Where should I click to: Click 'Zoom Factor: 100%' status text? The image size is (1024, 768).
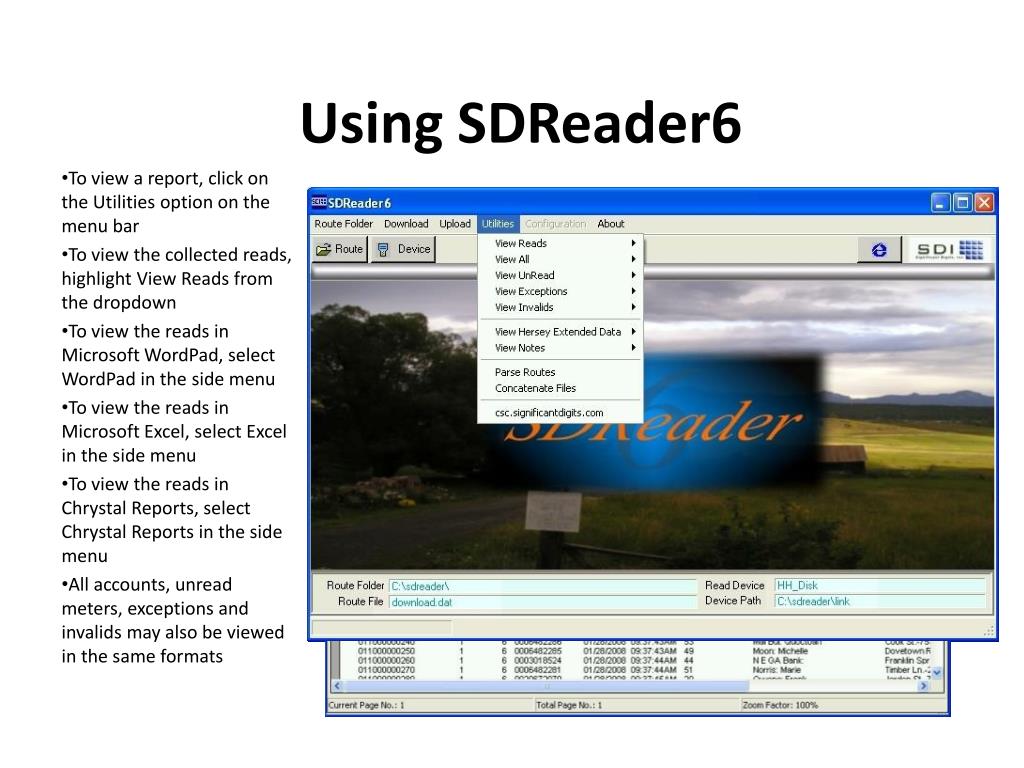[x=780, y=705]
